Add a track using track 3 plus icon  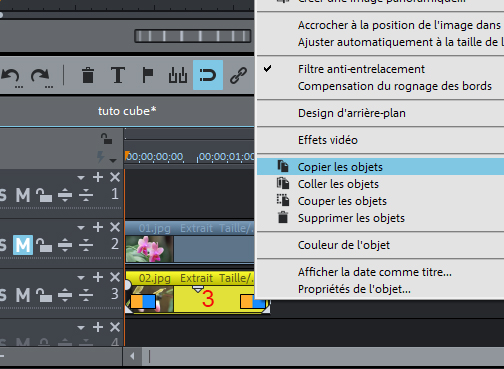[x=98, y=277]
